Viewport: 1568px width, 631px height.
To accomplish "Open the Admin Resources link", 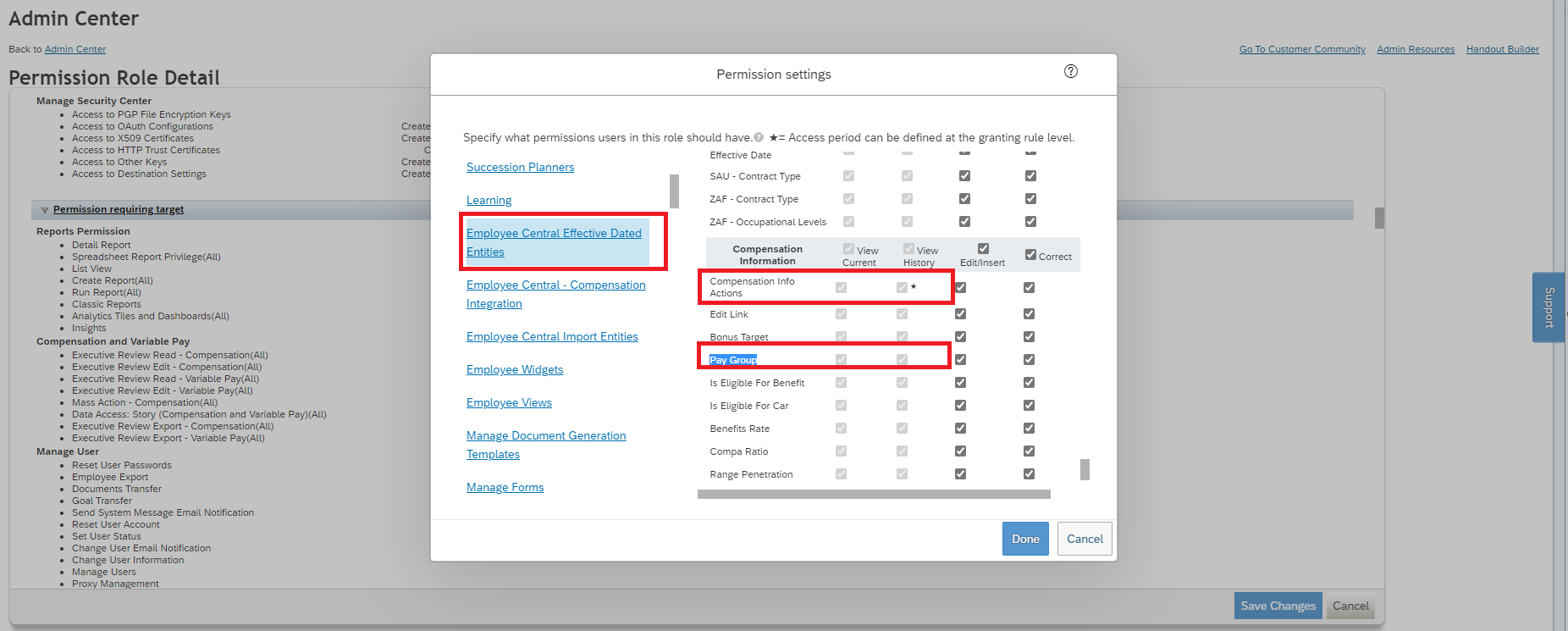I will (1416, 49).
